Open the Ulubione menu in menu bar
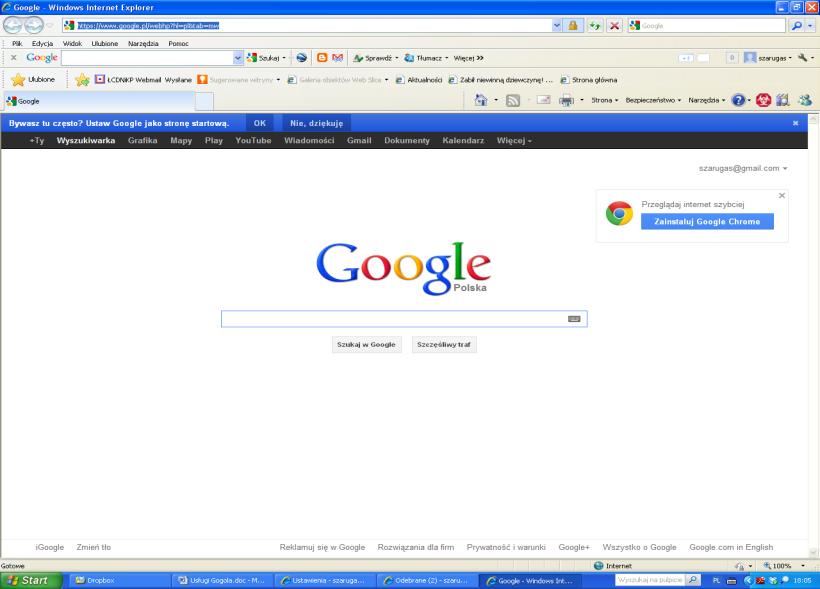Image resolution: width=820 pixels, height=589 pixels. point(105,43)
